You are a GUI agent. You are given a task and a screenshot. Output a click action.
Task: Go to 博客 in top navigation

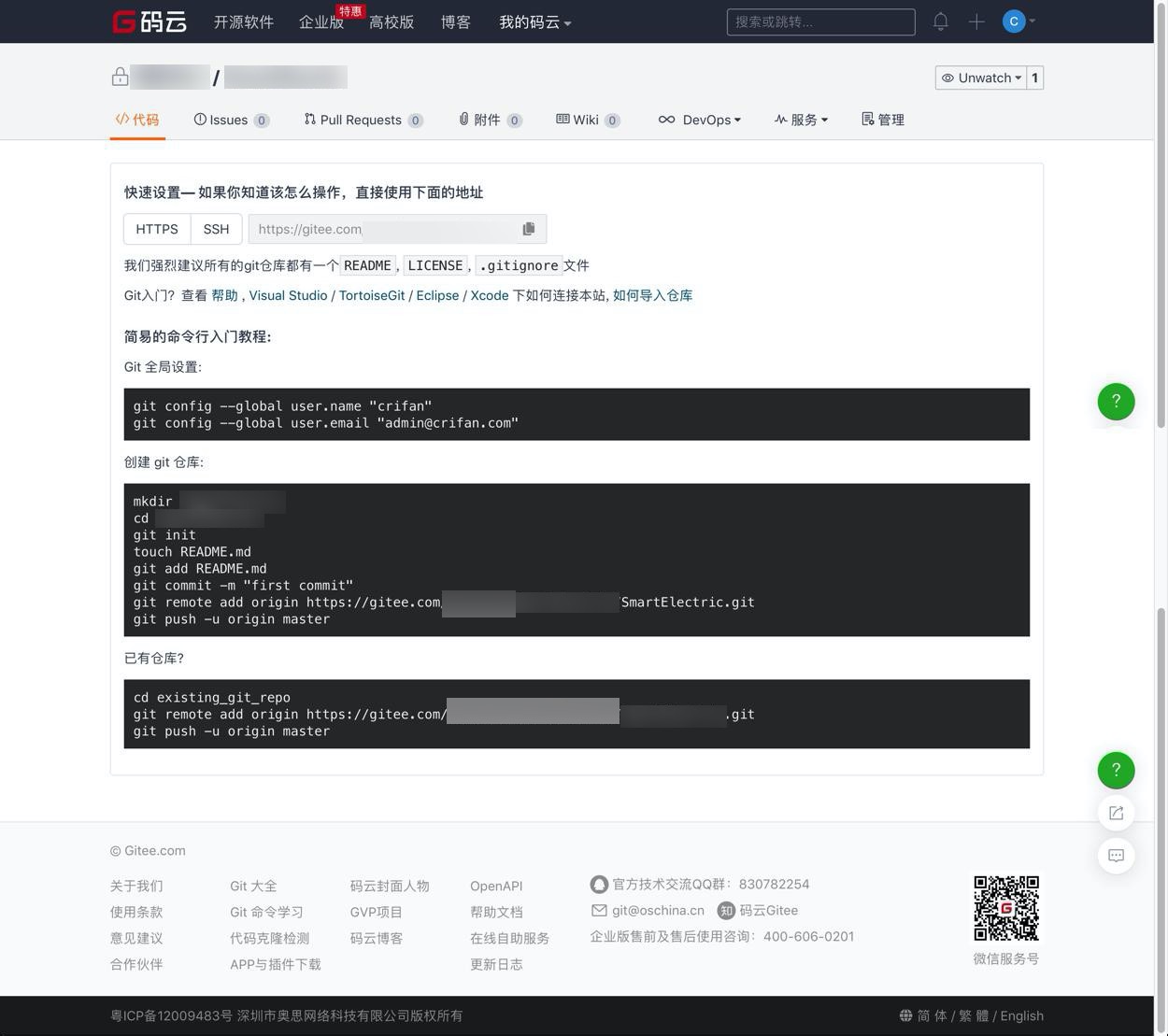click(456, 21)
